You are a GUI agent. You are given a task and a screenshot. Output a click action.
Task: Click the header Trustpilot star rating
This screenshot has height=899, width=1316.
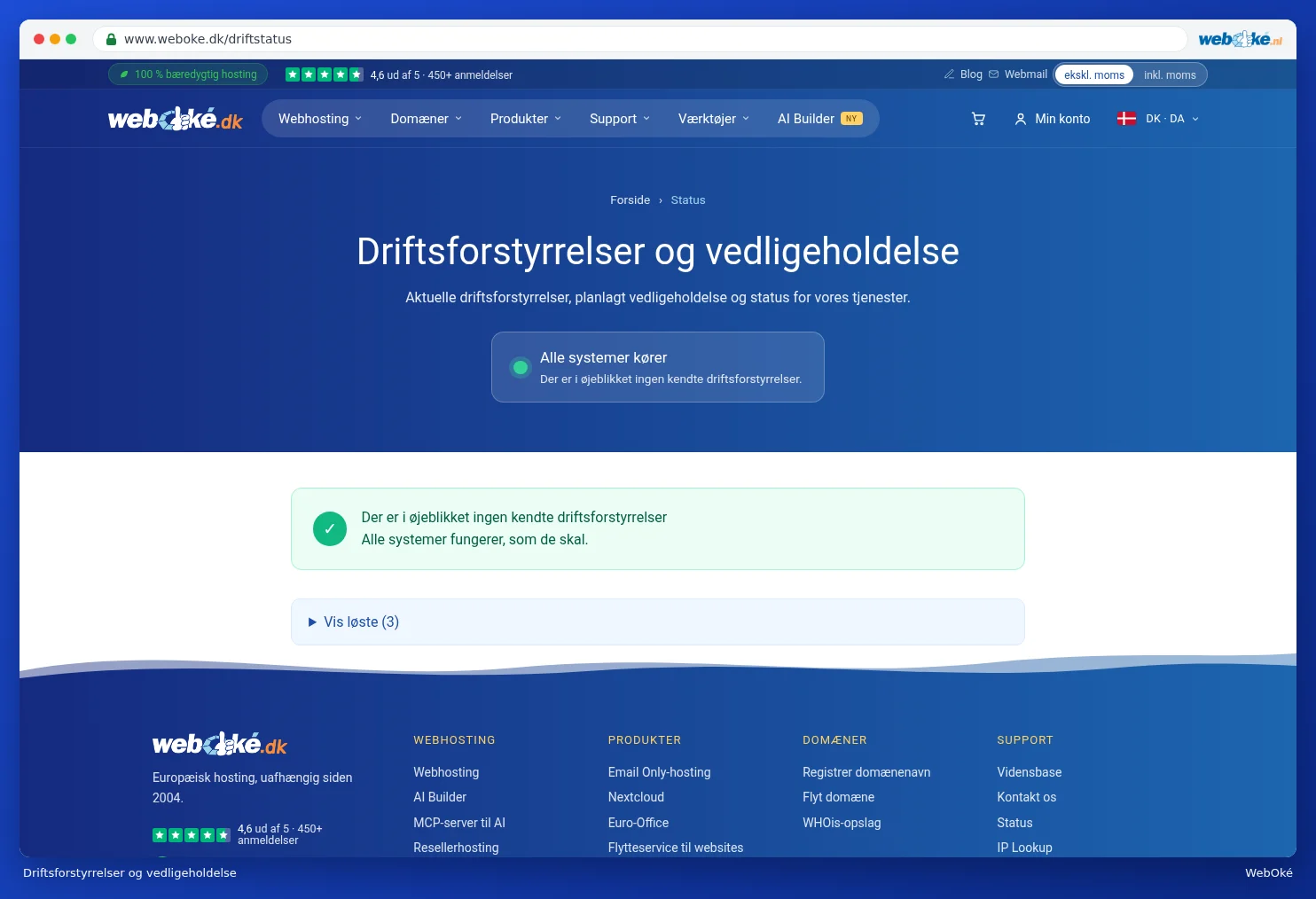(x=324, y=74)
